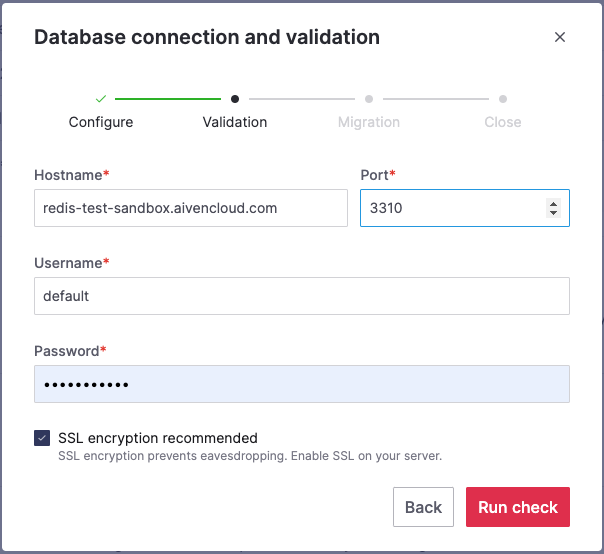Go to the Configure step label
This screenshot has height=554, width=604.
[x=101, y=122]
